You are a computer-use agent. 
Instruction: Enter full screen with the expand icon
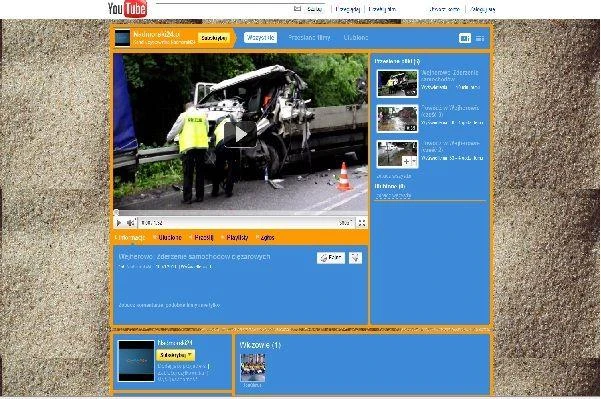[x=361, y=223]
